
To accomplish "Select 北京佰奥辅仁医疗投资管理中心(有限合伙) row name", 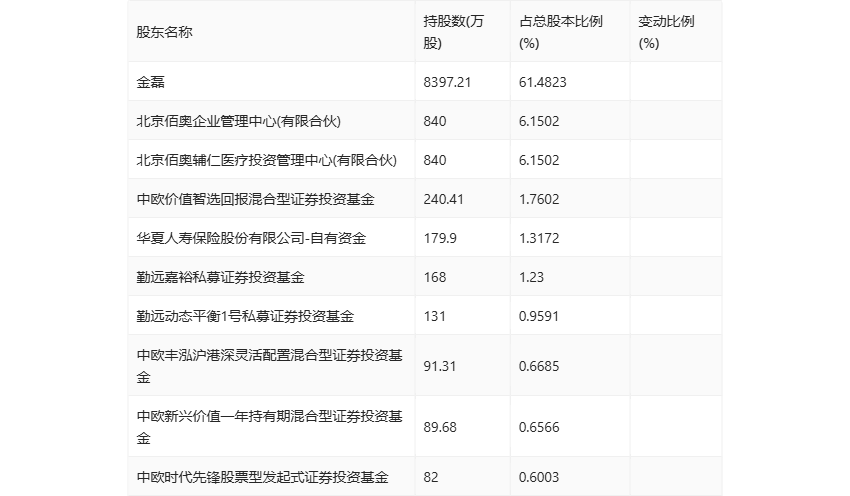I will pyautogui.click(x=267, y=160).
